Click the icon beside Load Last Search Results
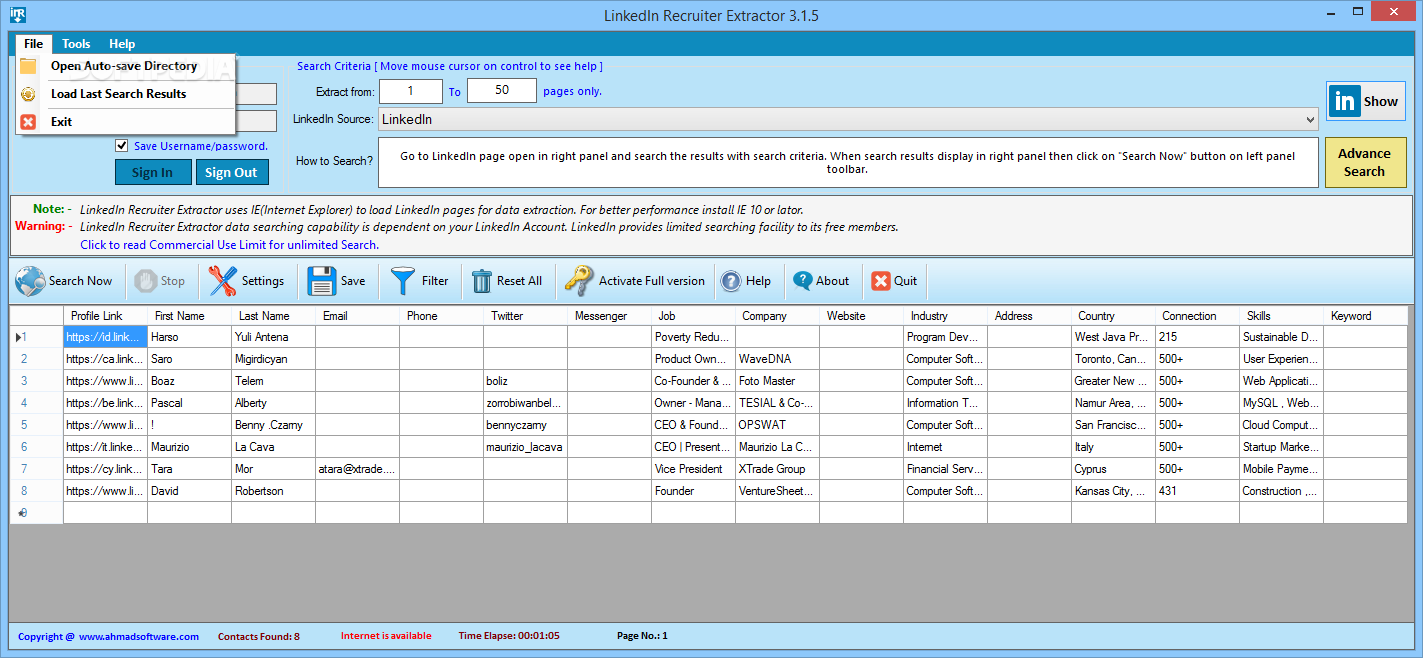Viewport: 1423px width, 658px height. pyautogui.click(x=28, y=94)
